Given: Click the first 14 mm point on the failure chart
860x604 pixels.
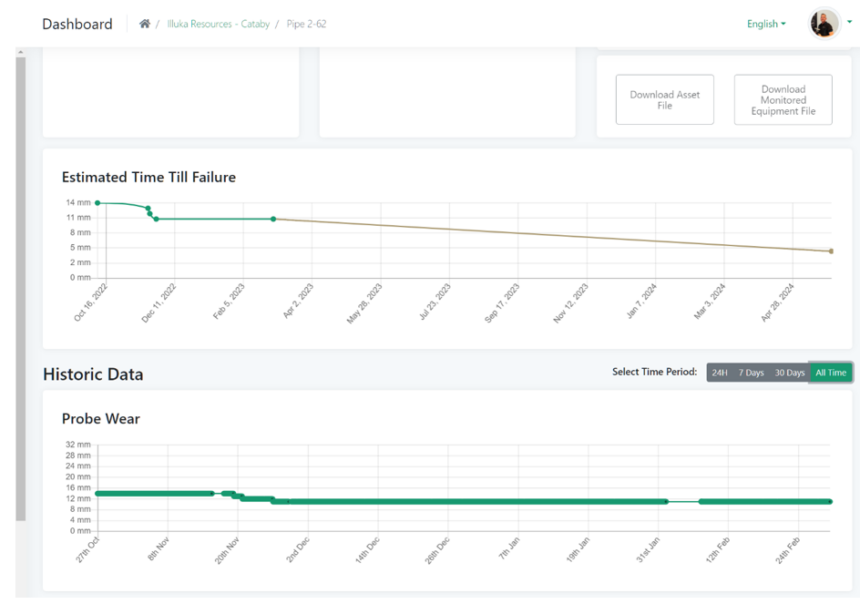Looking at the screenshot, I should [x=97, y=203].
